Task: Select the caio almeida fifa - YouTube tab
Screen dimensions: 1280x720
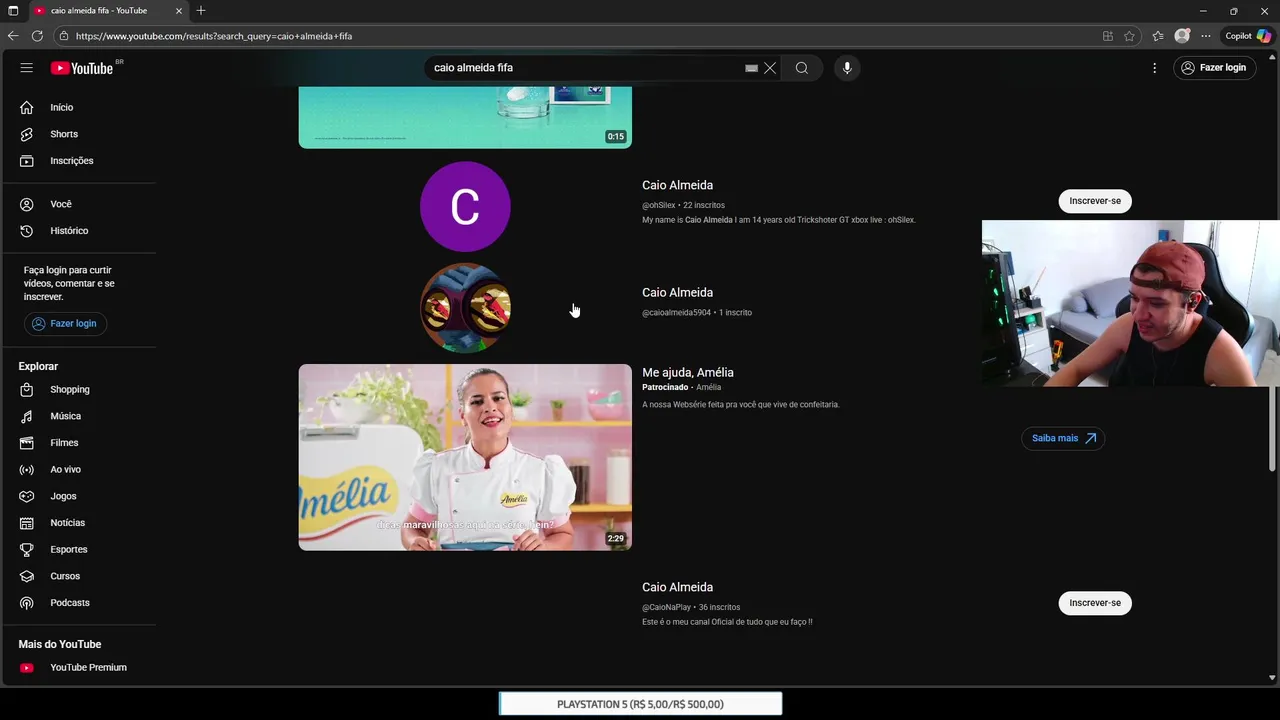Action: coord(108,11)
